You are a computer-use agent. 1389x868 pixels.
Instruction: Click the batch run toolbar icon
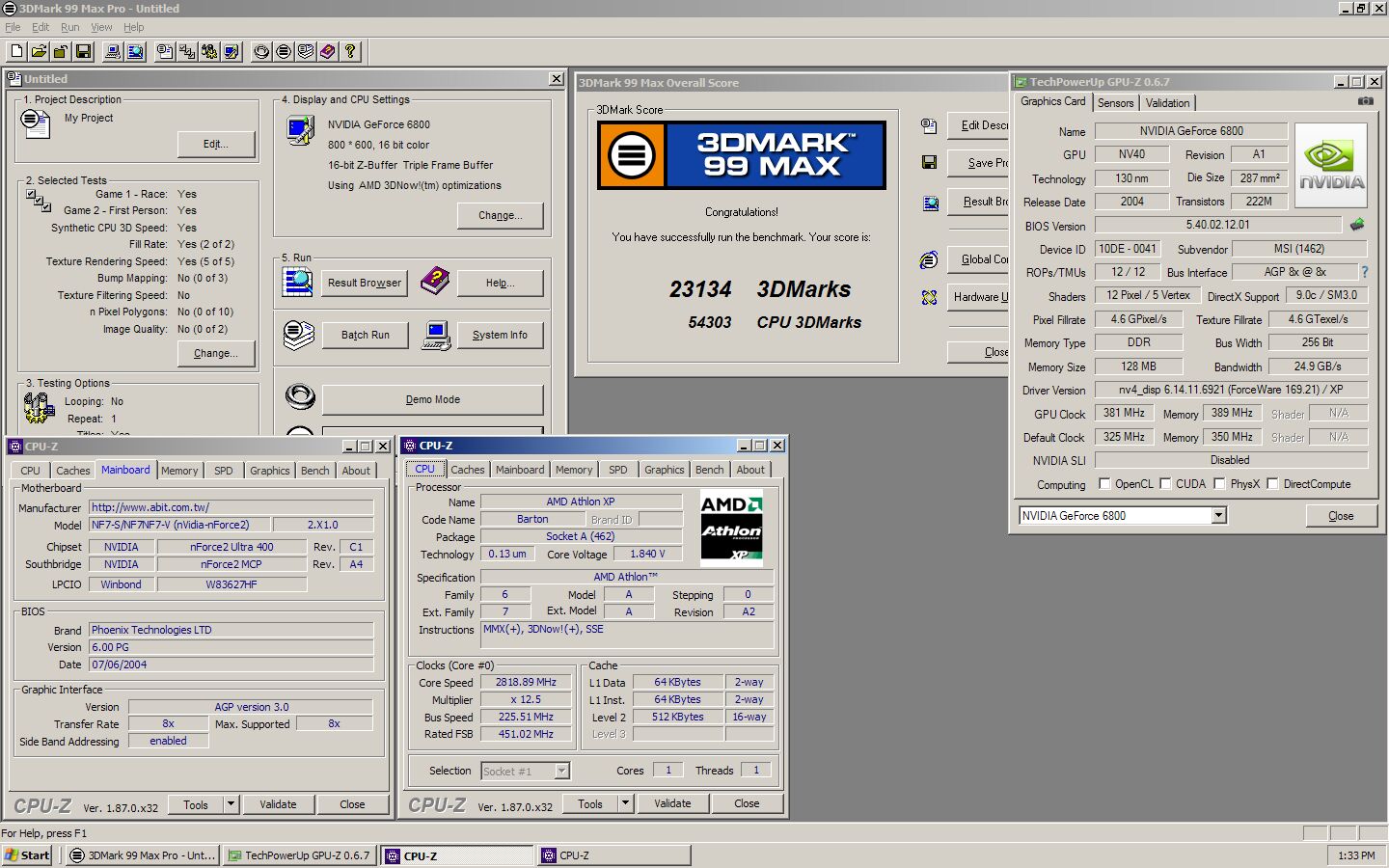306,51
